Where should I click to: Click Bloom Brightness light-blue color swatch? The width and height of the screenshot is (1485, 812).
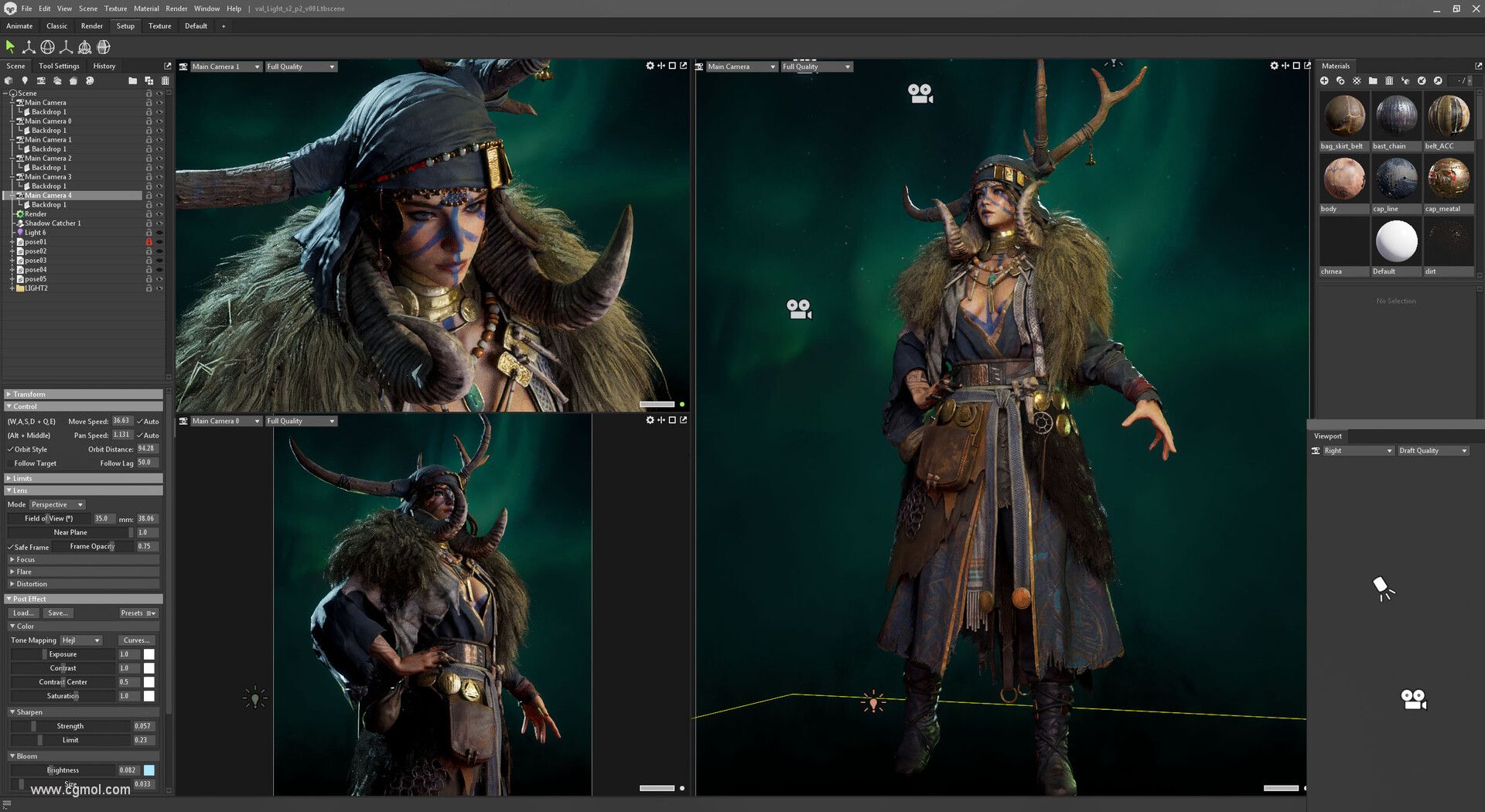click(149, 770)
